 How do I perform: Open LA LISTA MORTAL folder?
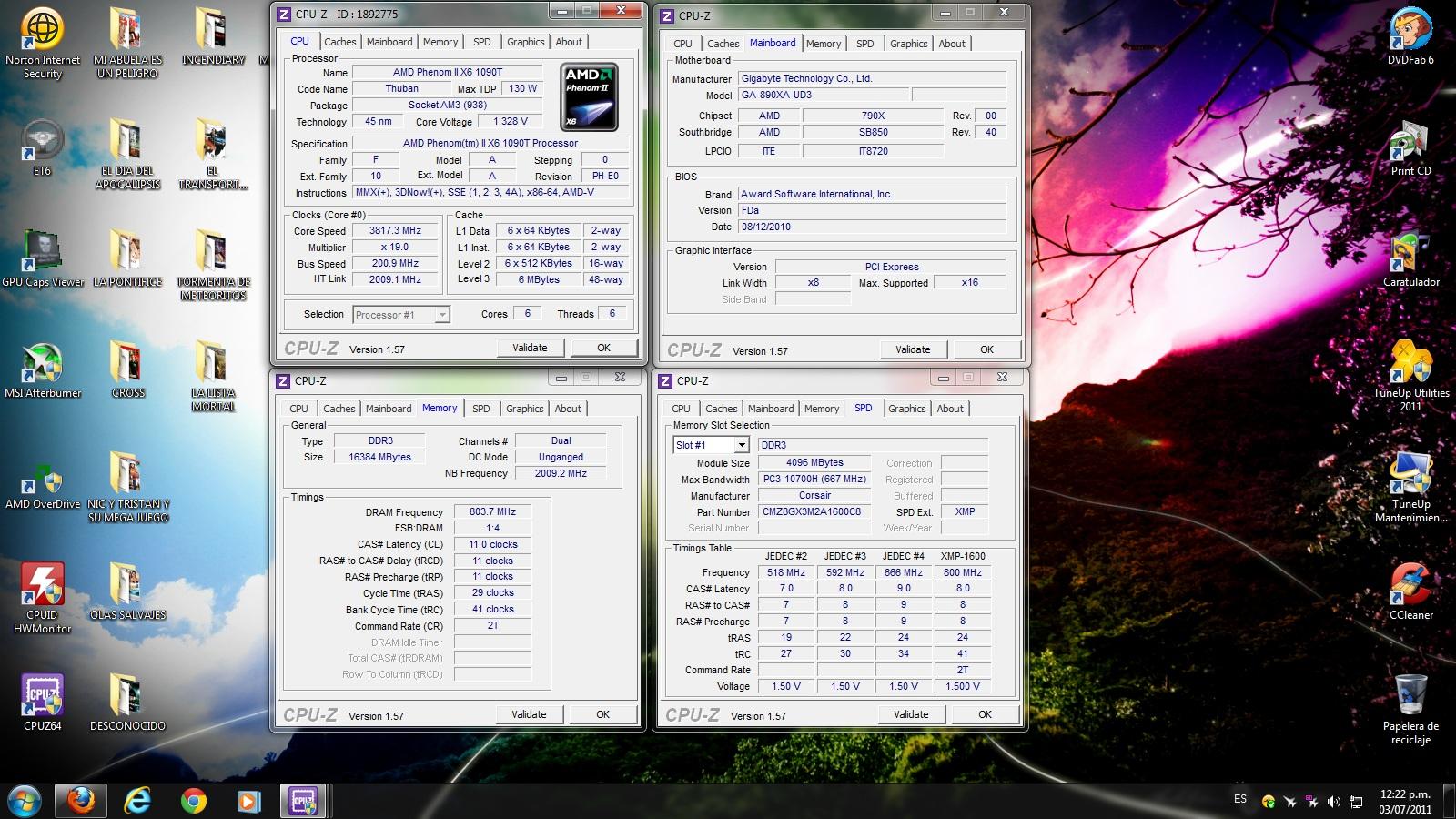tap(213, 377)
